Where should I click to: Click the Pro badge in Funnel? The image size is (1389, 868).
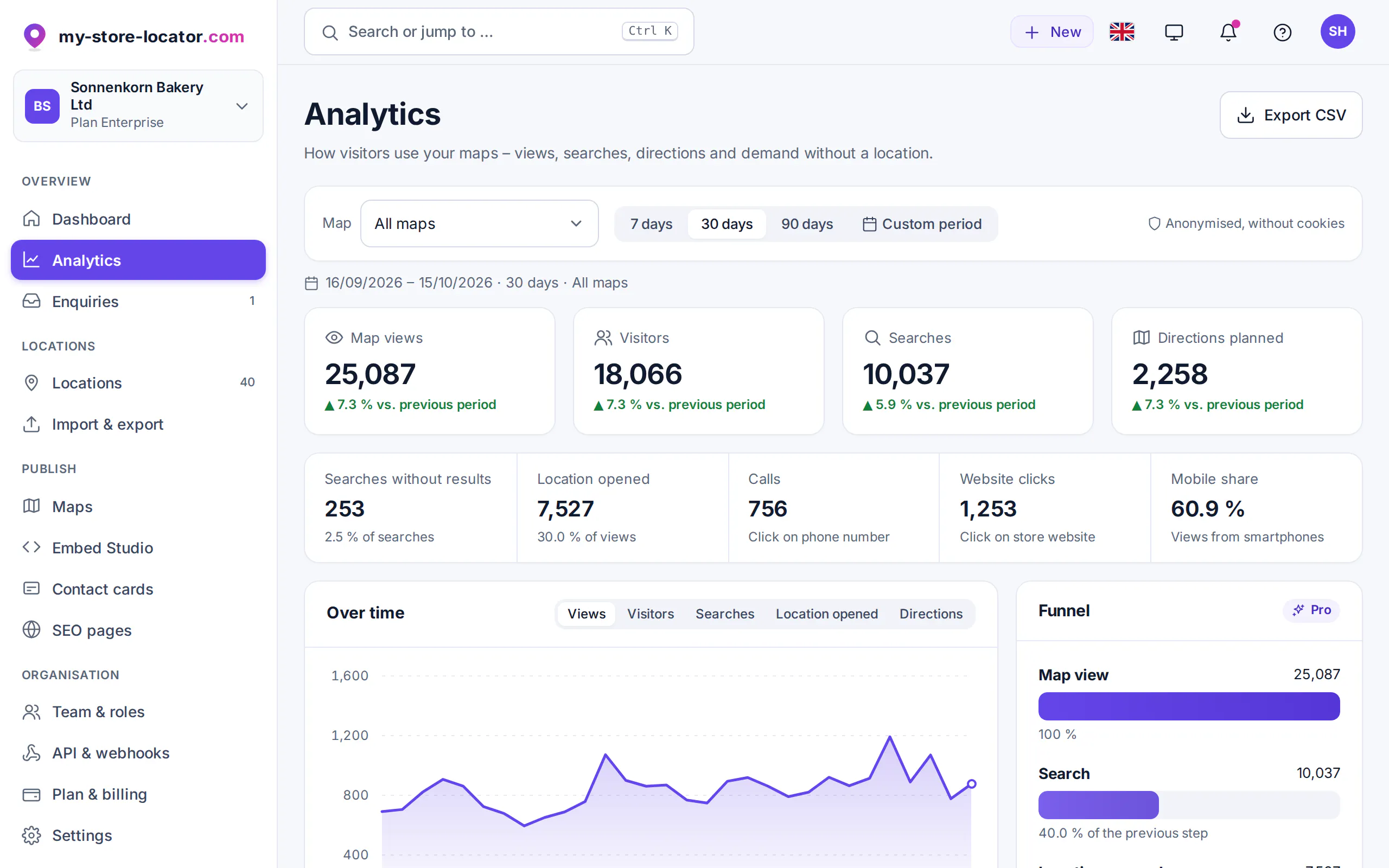[1311, 610]
